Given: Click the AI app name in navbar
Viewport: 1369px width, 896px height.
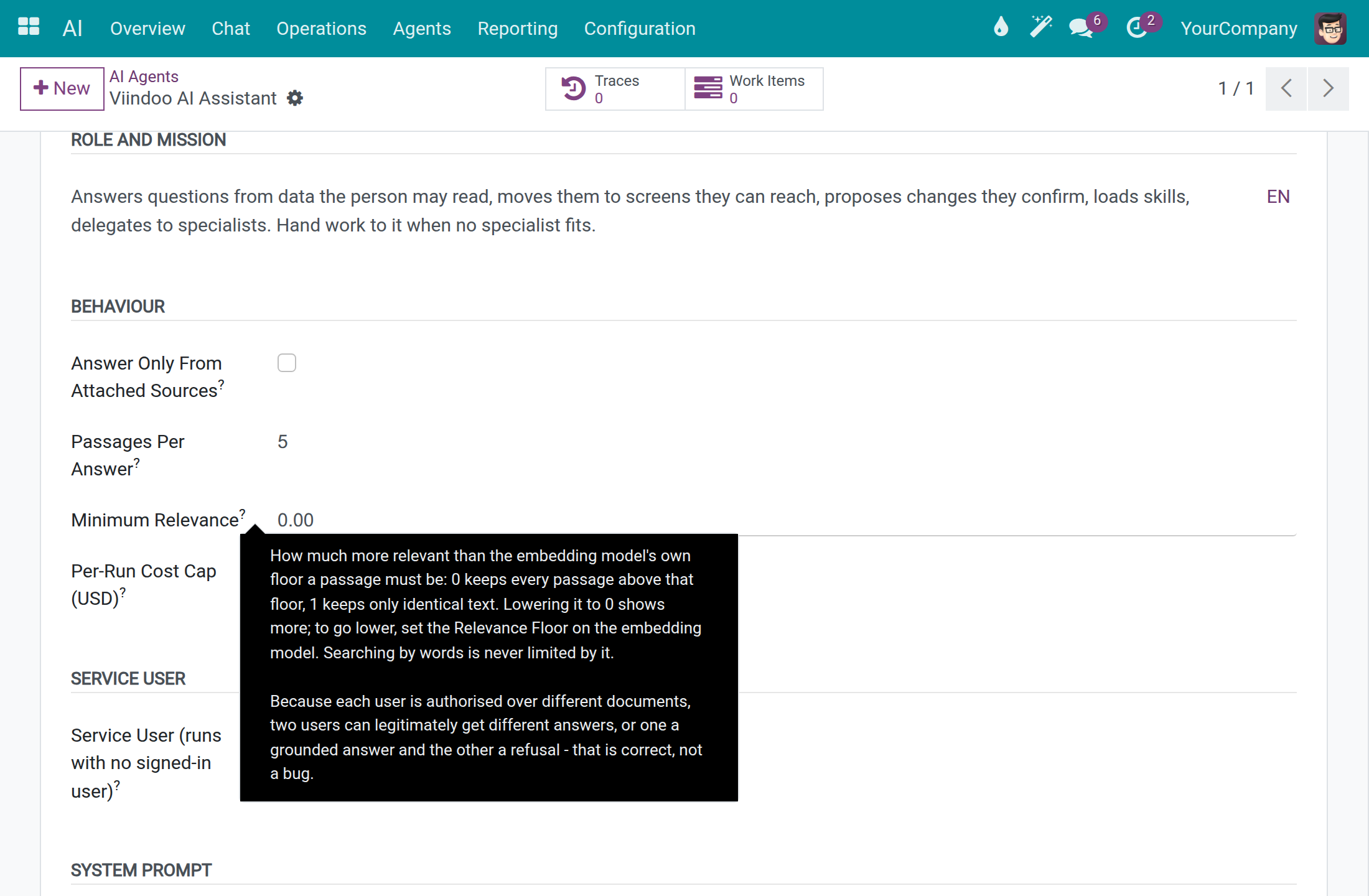Looking at the screenshot, I should (x=72, y=29).
